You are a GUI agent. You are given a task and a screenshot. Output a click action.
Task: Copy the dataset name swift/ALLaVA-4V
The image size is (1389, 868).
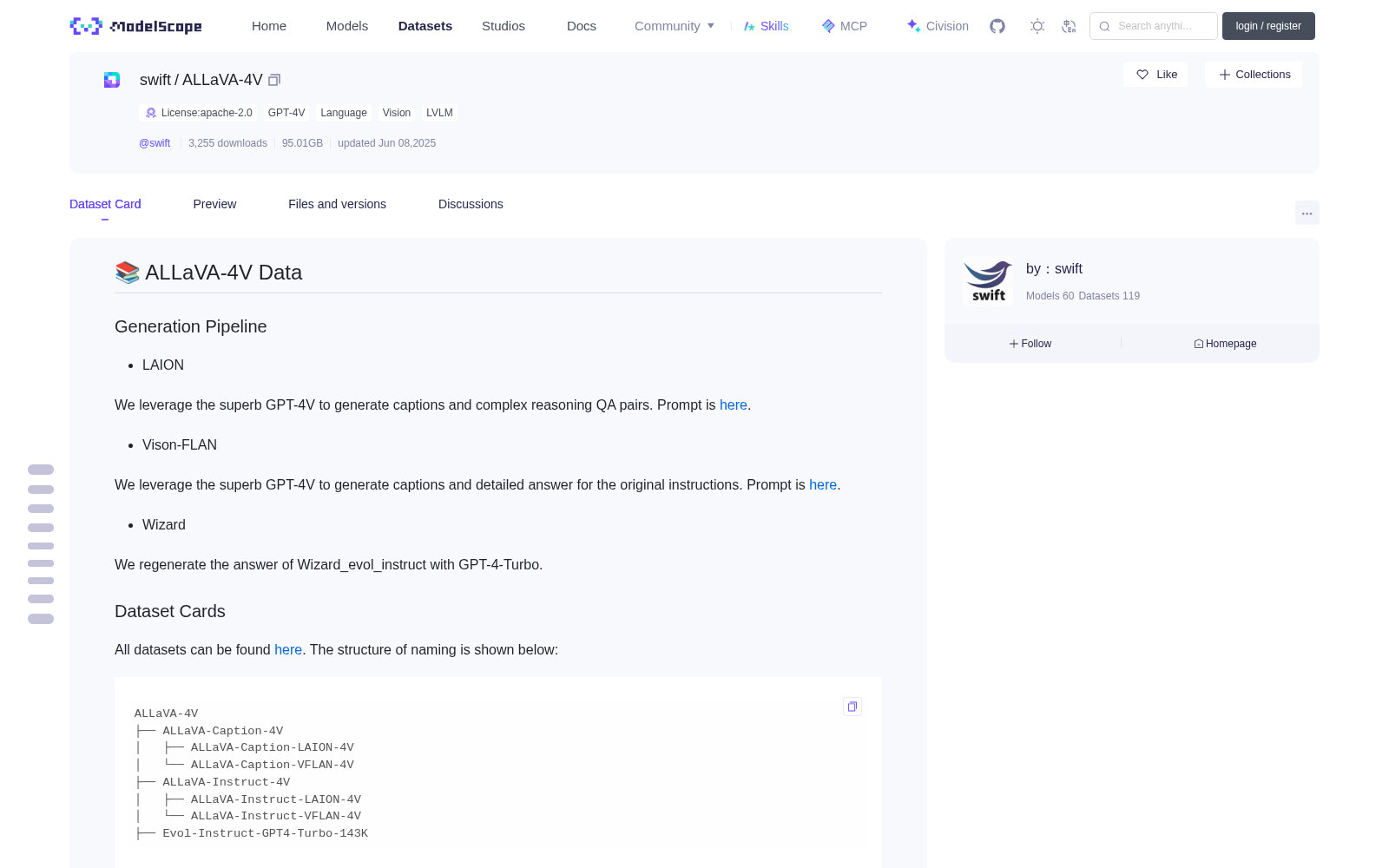click(x=274, y=80)
